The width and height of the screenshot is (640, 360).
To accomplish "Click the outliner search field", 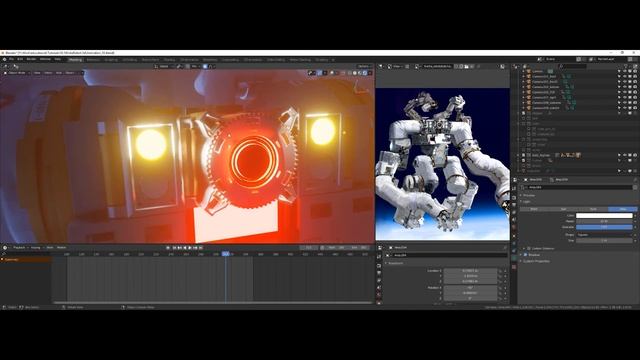I will point(573,66).
